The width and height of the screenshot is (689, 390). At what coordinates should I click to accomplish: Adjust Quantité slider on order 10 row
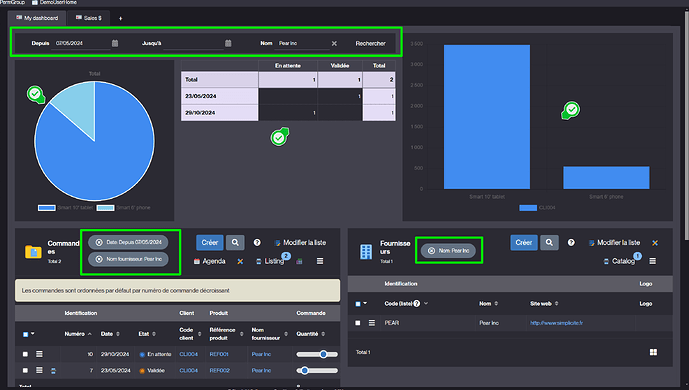(317, 354)
